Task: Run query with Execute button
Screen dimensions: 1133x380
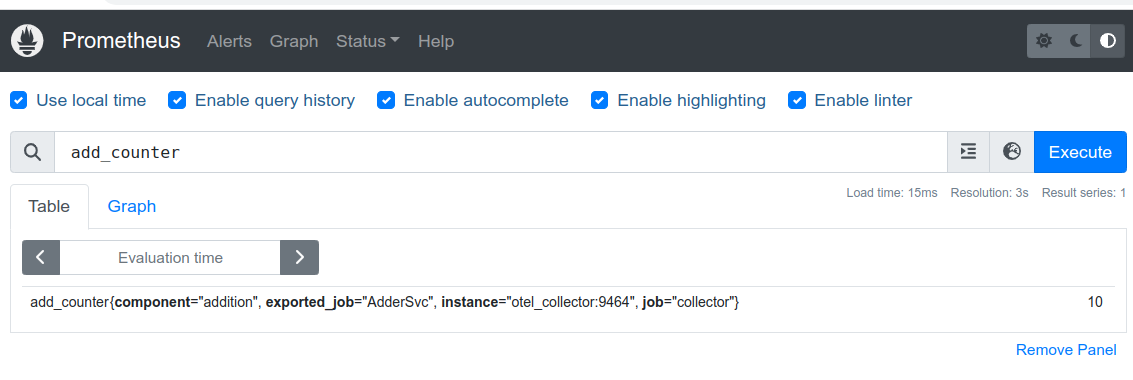Action: coord(1080,152)
